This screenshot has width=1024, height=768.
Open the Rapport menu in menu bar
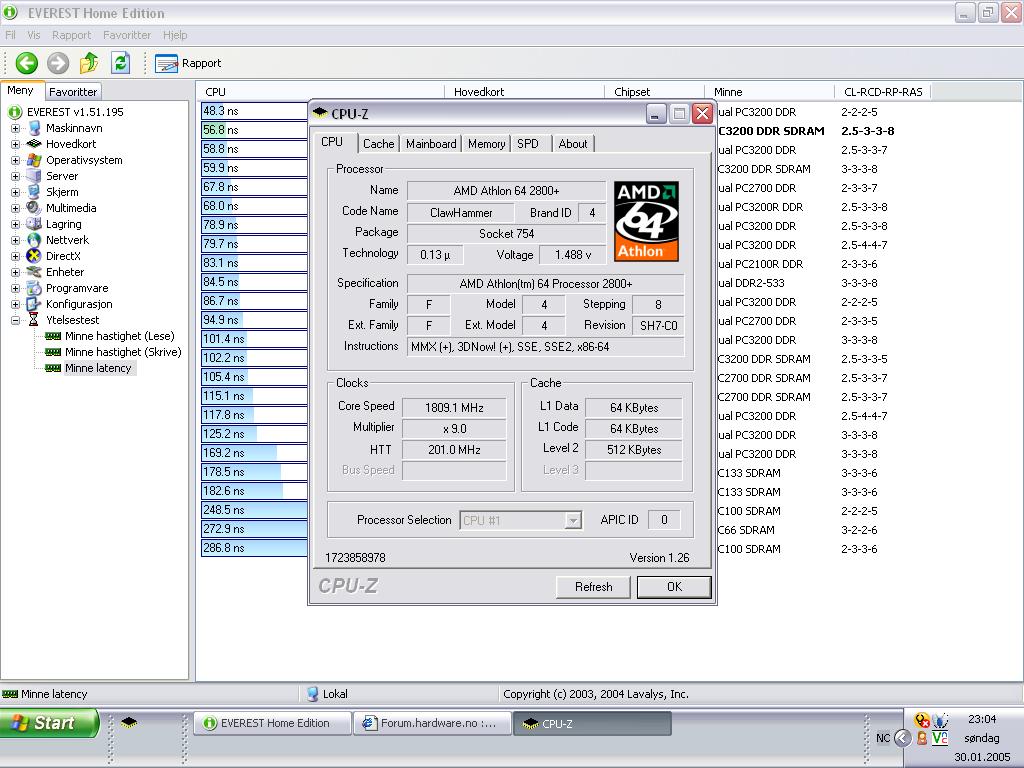point(72,35)
